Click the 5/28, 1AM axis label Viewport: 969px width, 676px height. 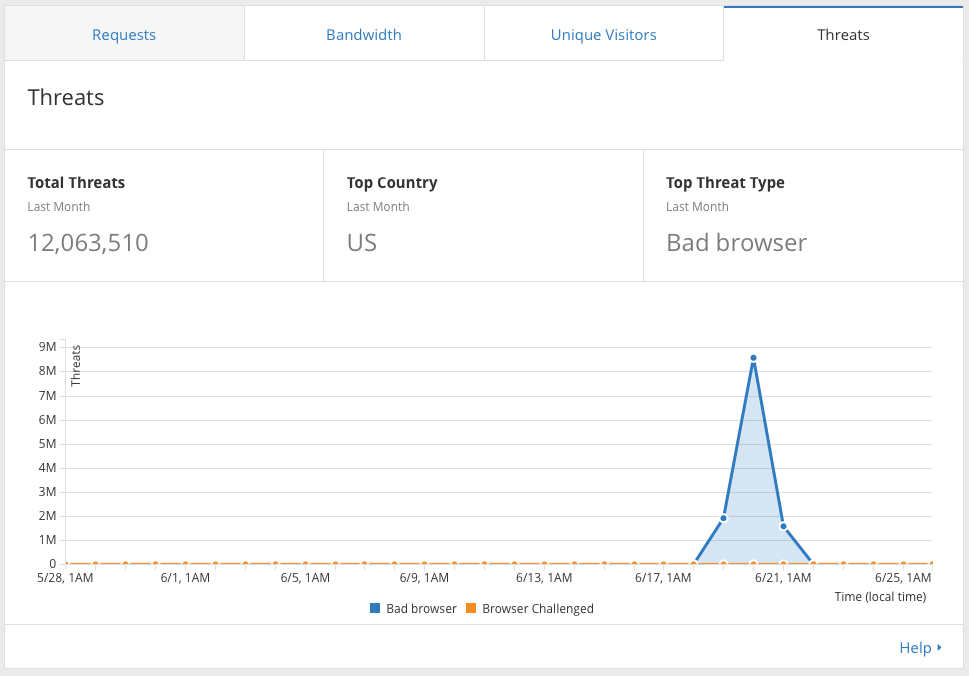pyautogui.click(x=65, y=578)
